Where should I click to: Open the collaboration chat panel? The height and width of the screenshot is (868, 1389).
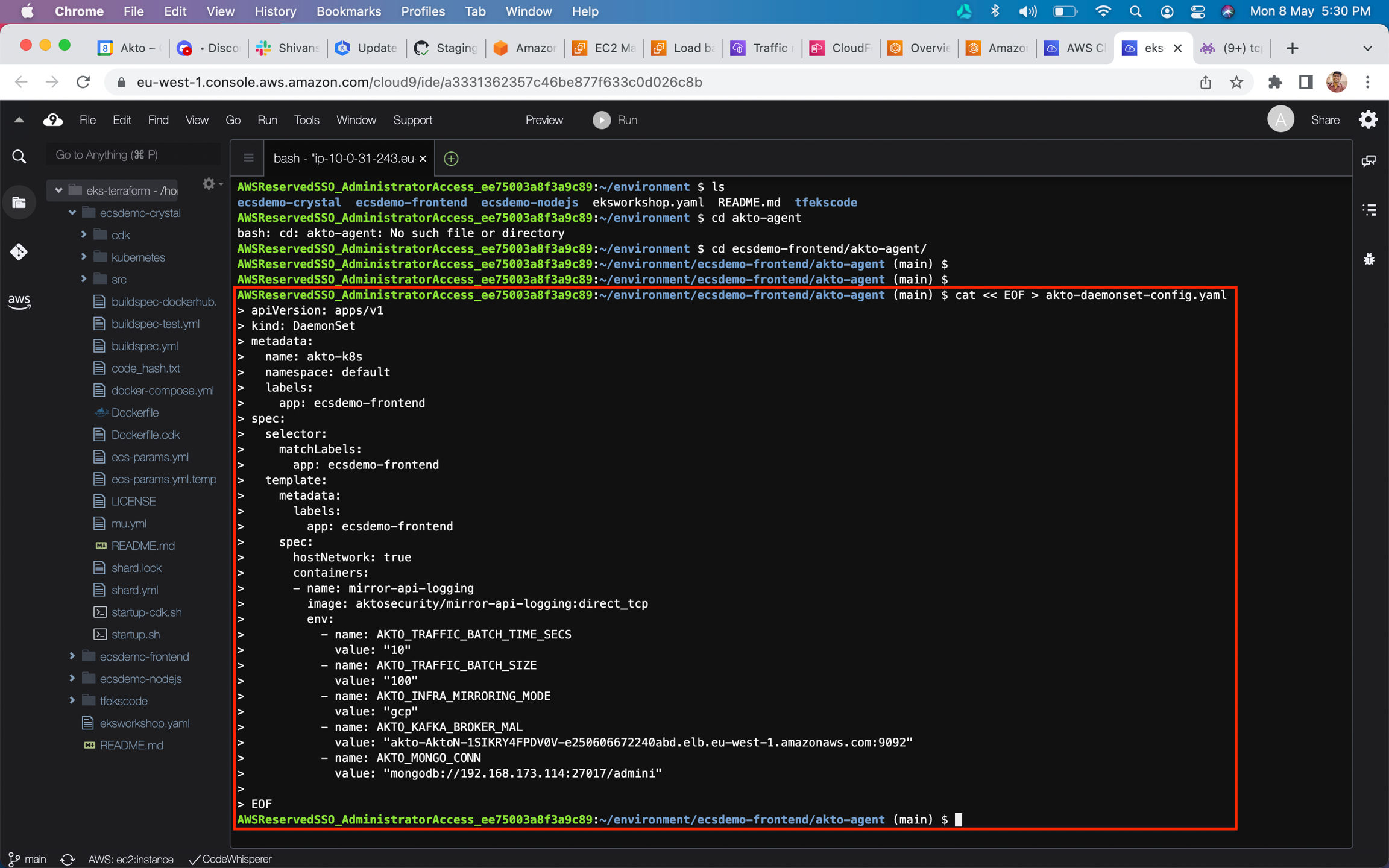click(1369, 160)
